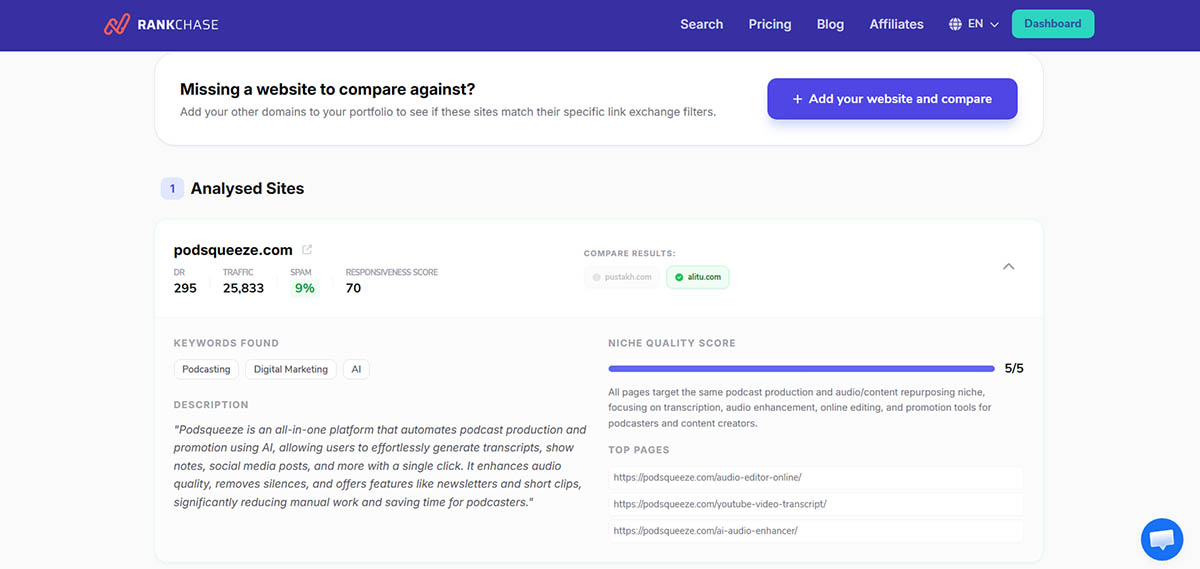The width and height of the screenshot is (1200, 569).
Task: Click the Digital Marketing keyword tag
Action: pyautogui.click(x=291, y=369)
